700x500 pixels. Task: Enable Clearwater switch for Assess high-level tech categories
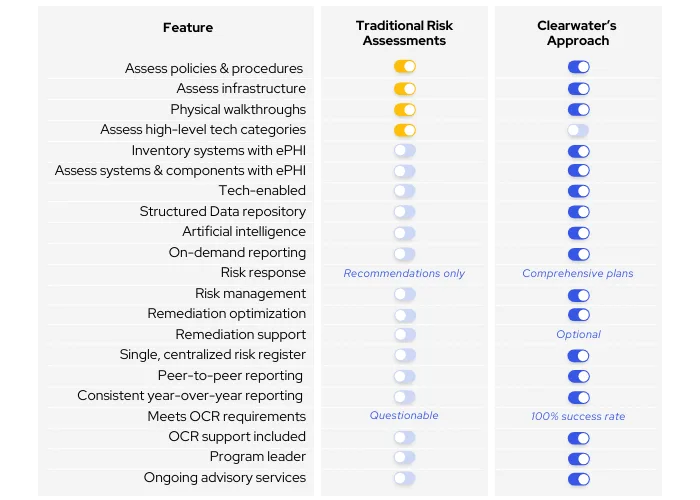pos(578,130)
